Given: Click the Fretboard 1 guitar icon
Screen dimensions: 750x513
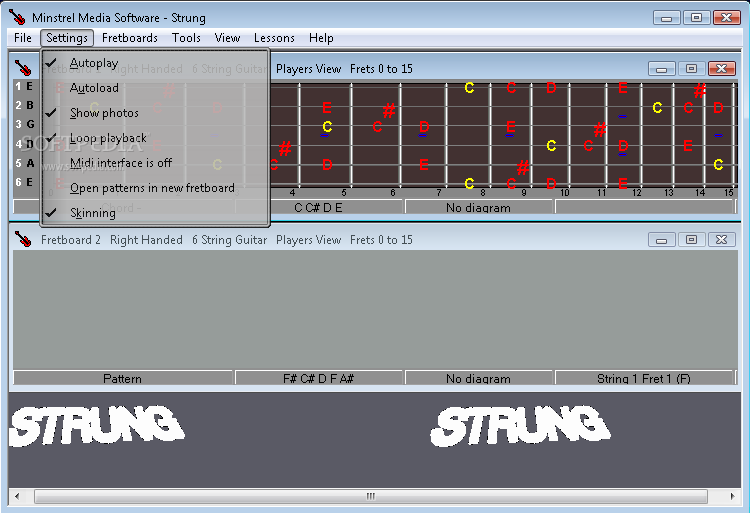Looking at the screenshot, I should (22, 68).
